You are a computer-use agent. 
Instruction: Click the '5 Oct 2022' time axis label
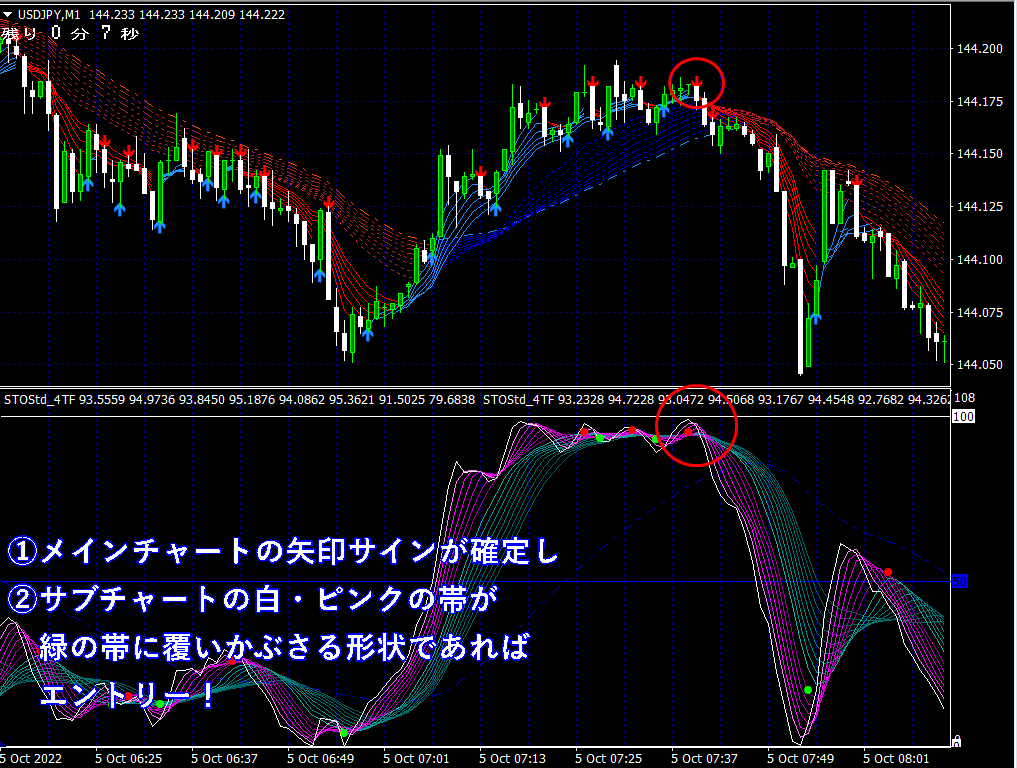tap(30, 758)
